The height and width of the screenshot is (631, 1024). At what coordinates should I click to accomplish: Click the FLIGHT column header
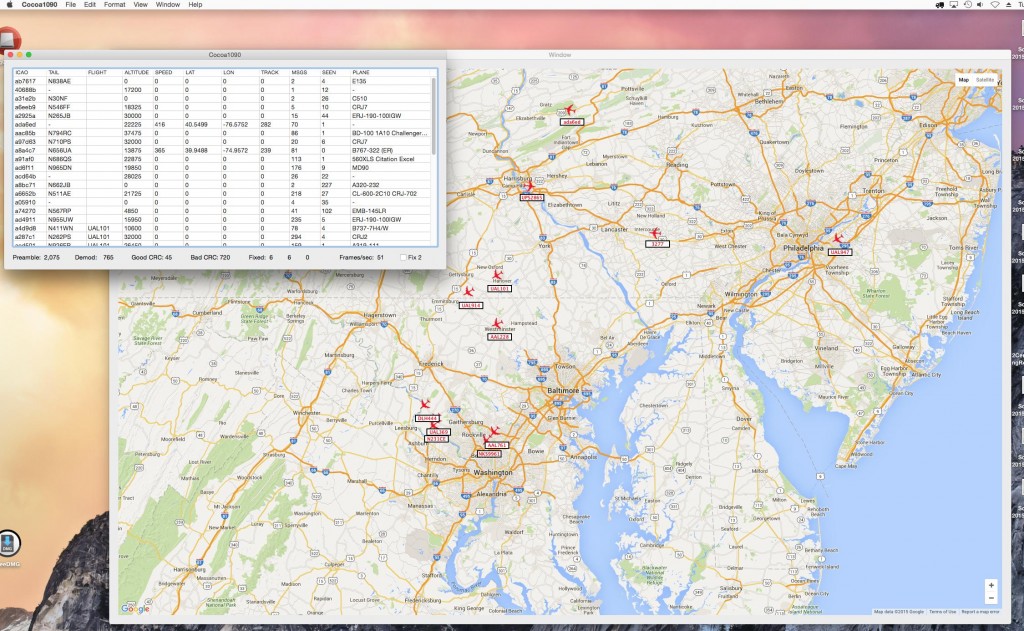click(104, 73)
